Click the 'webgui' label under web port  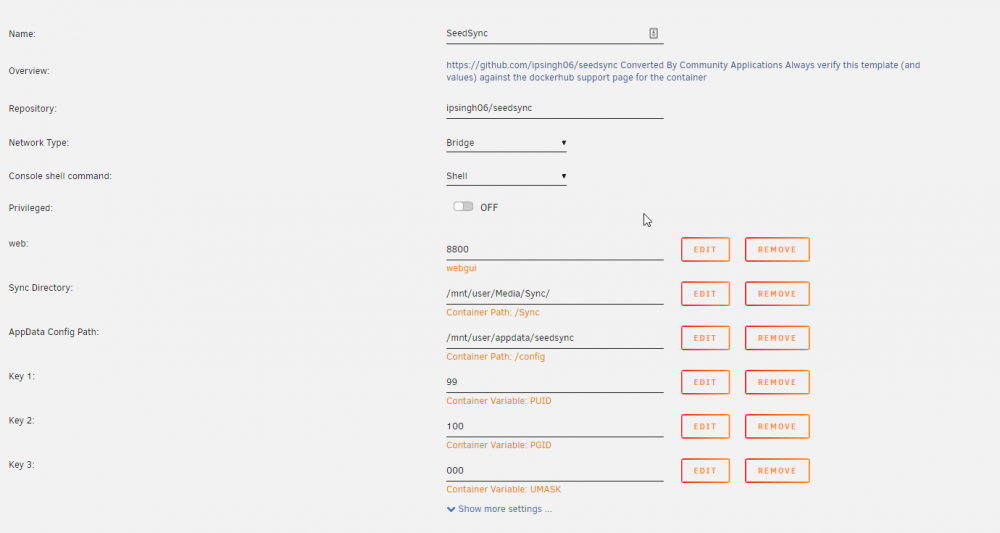coord(461,268)
